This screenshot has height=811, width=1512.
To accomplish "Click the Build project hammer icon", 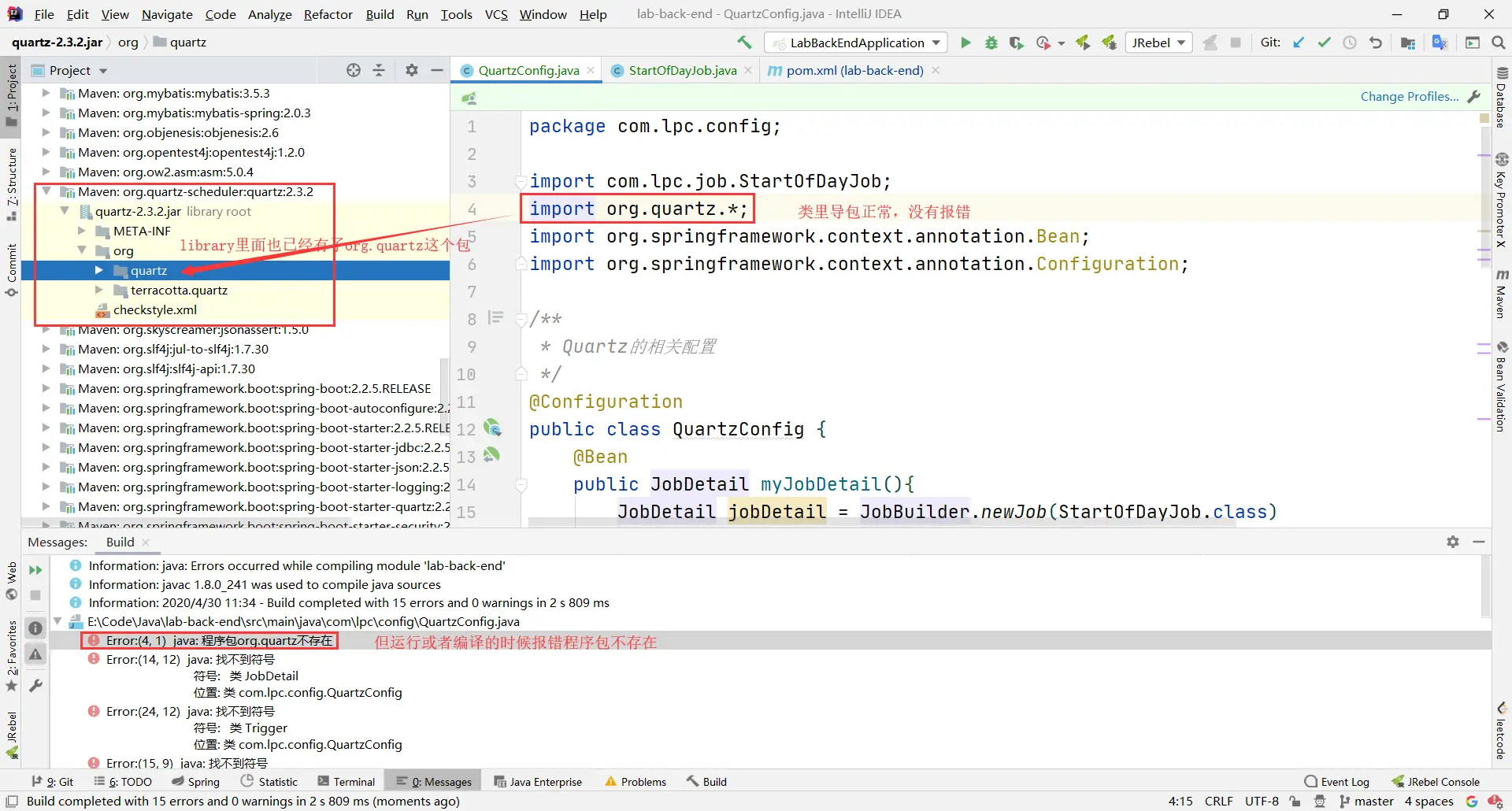I will pyautogui.click(x=744, y=43).
